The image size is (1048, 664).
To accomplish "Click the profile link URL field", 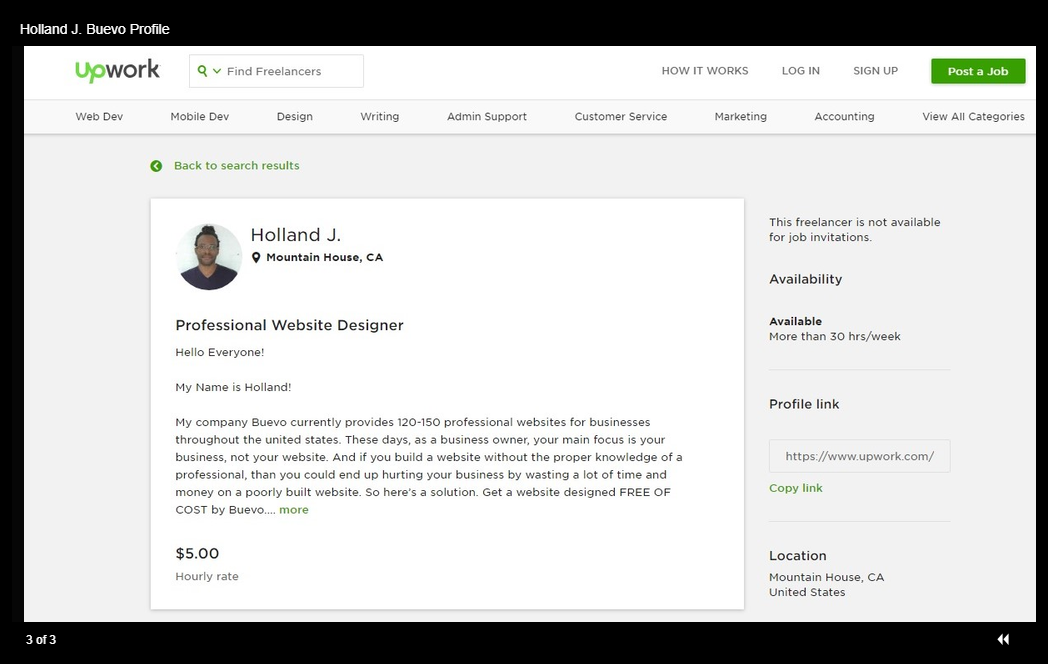I will (859, 456).
